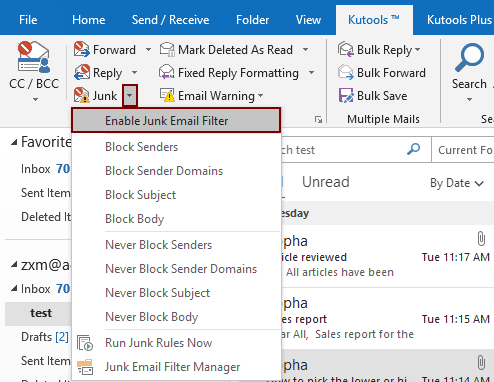
Task: Switch to the Kutools Plus tab
Action: coord(459,20)
